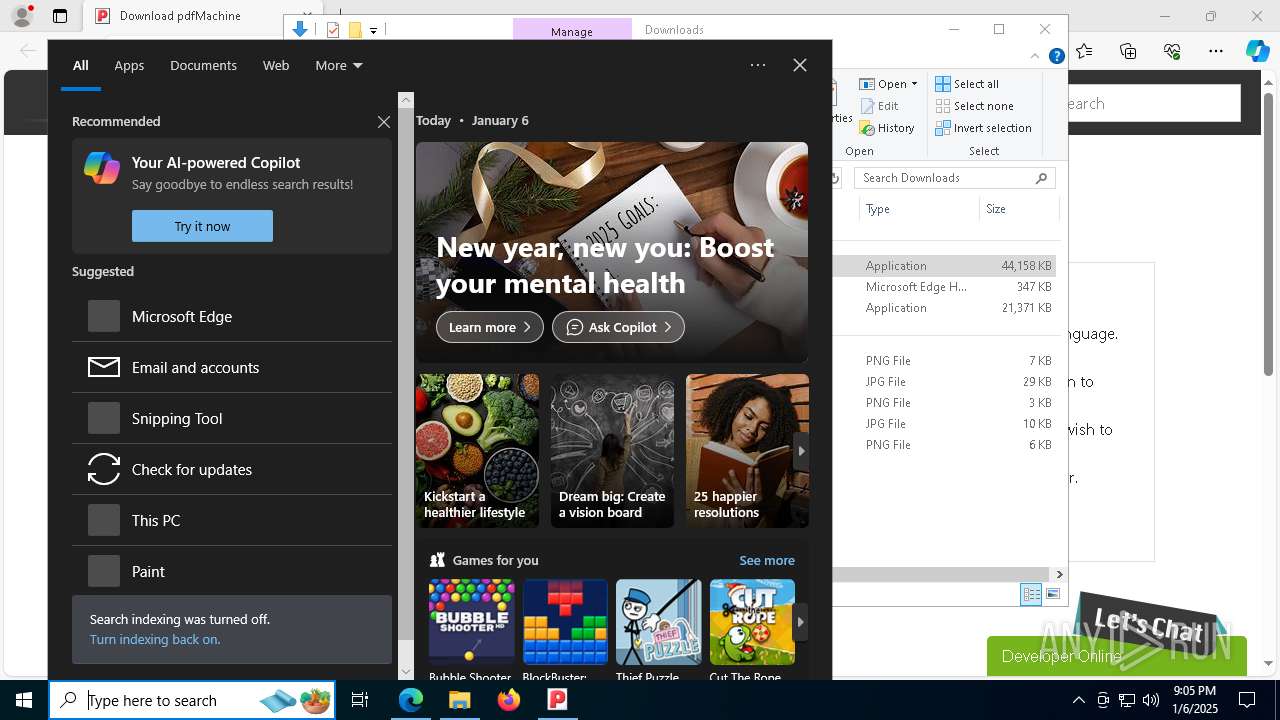1280x720 pixels.
Task: Click the Search Downloads field
Action: tap(955, 178)
